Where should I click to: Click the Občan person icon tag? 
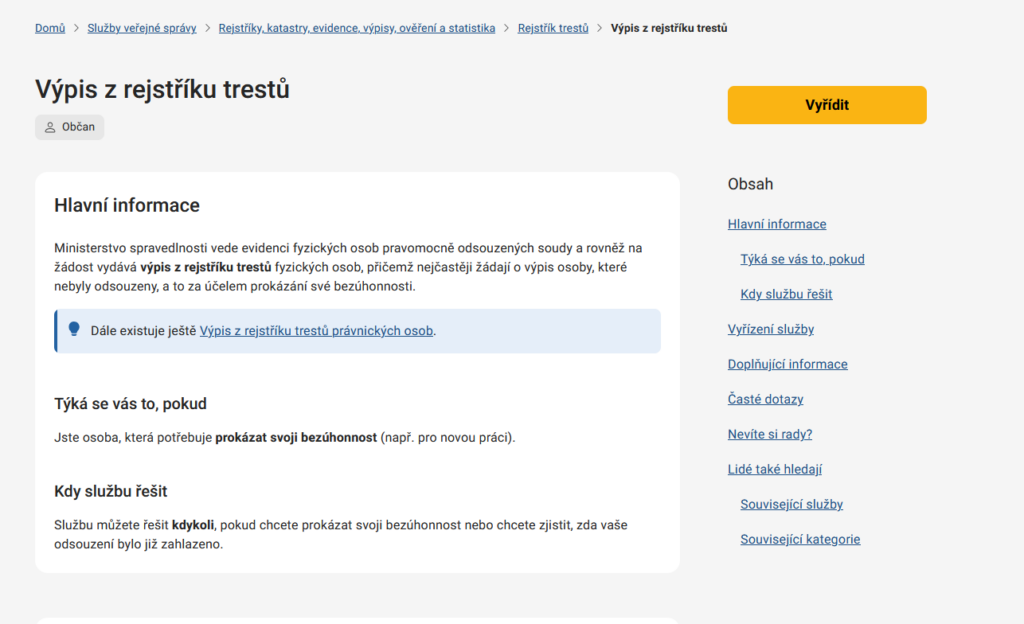point(69,128)
